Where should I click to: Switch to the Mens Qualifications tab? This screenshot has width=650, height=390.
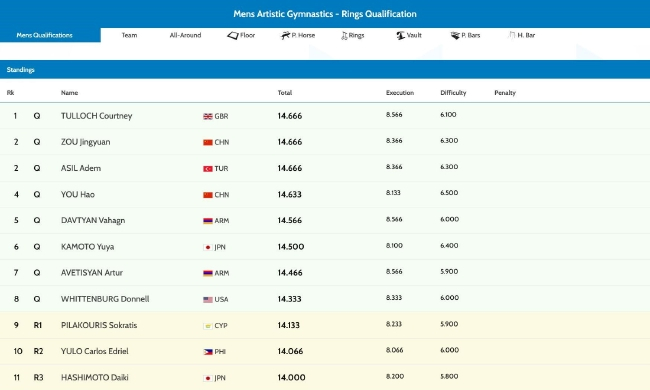coord(50,35)
